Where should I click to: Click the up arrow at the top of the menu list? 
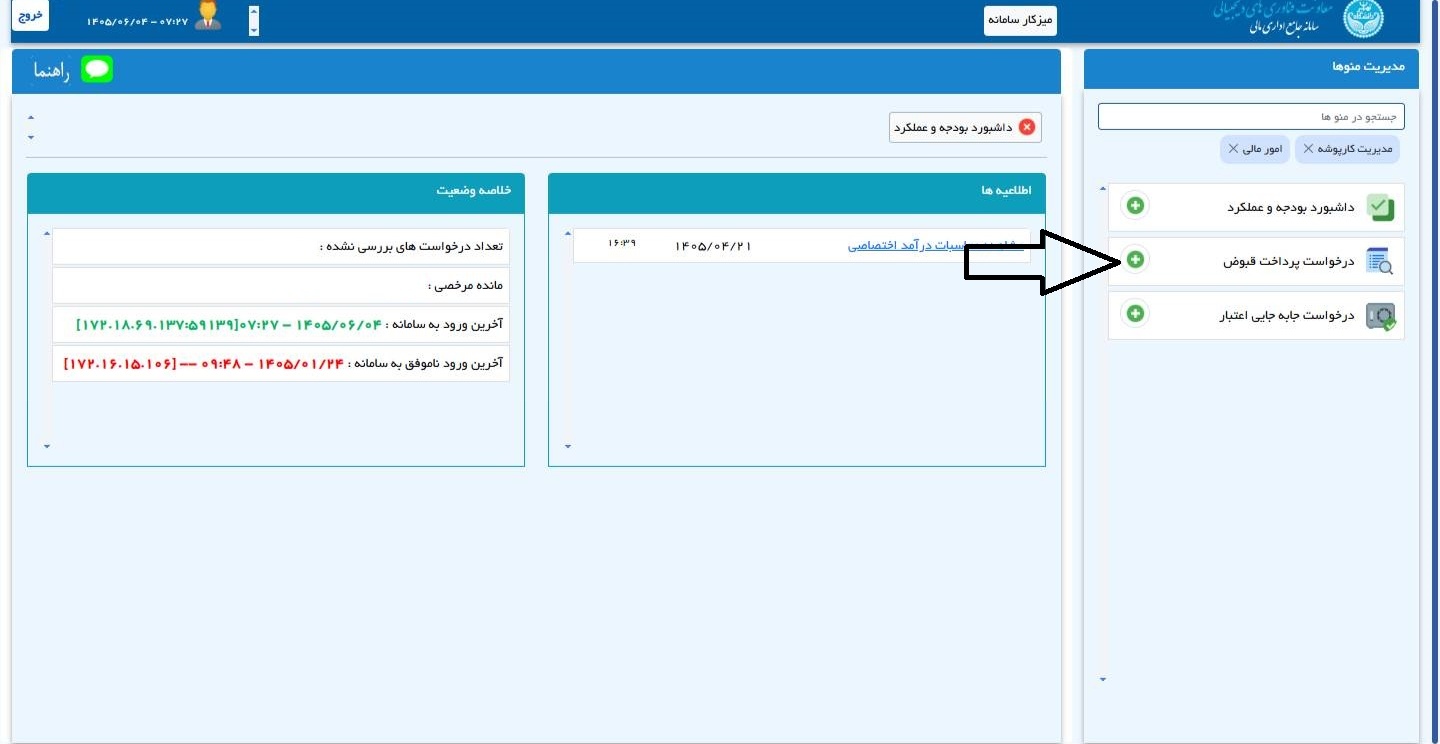1103,189
